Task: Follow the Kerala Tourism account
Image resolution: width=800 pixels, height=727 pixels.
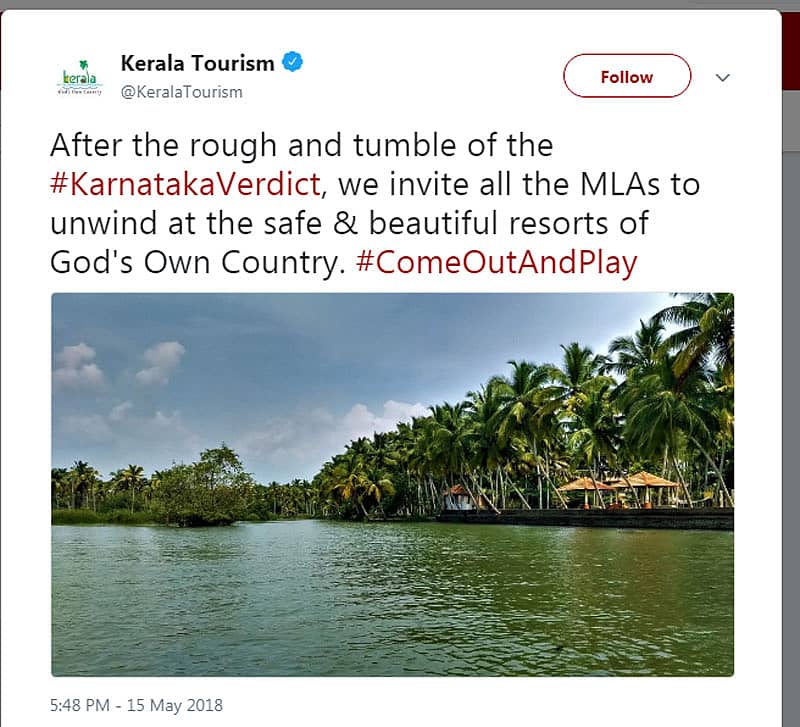Action: 626,77
